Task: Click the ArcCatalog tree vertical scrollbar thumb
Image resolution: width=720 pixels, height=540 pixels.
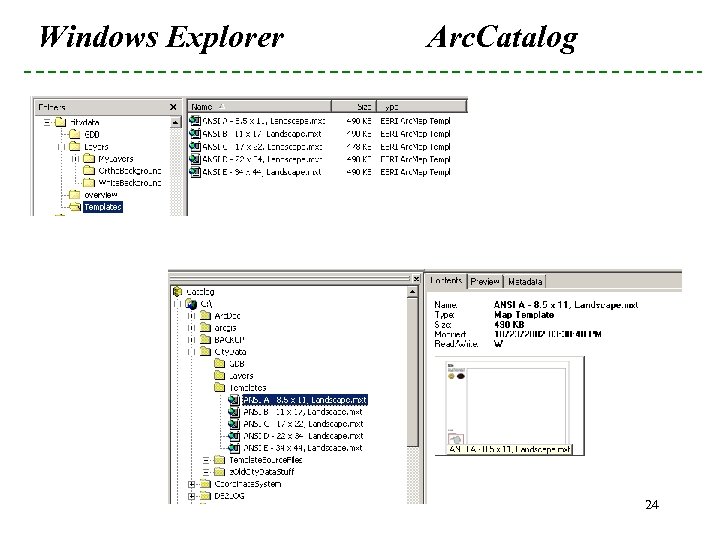Action: pos(412,372)
